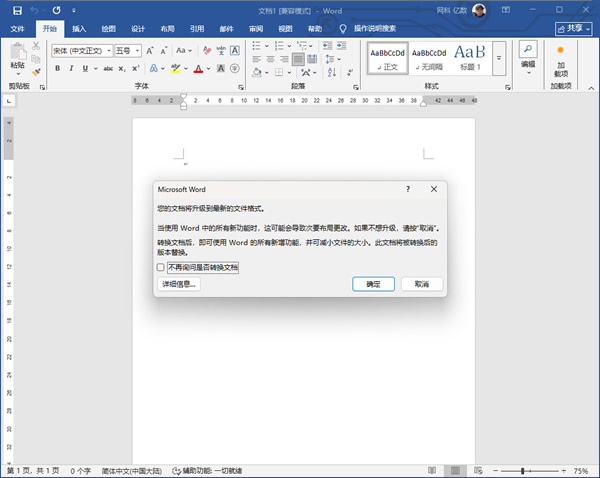This screenshot has height=478, width=600.
Task: Collapse the ribbon with the chevron
Action: pyautogui.click(x=591, y=88)
